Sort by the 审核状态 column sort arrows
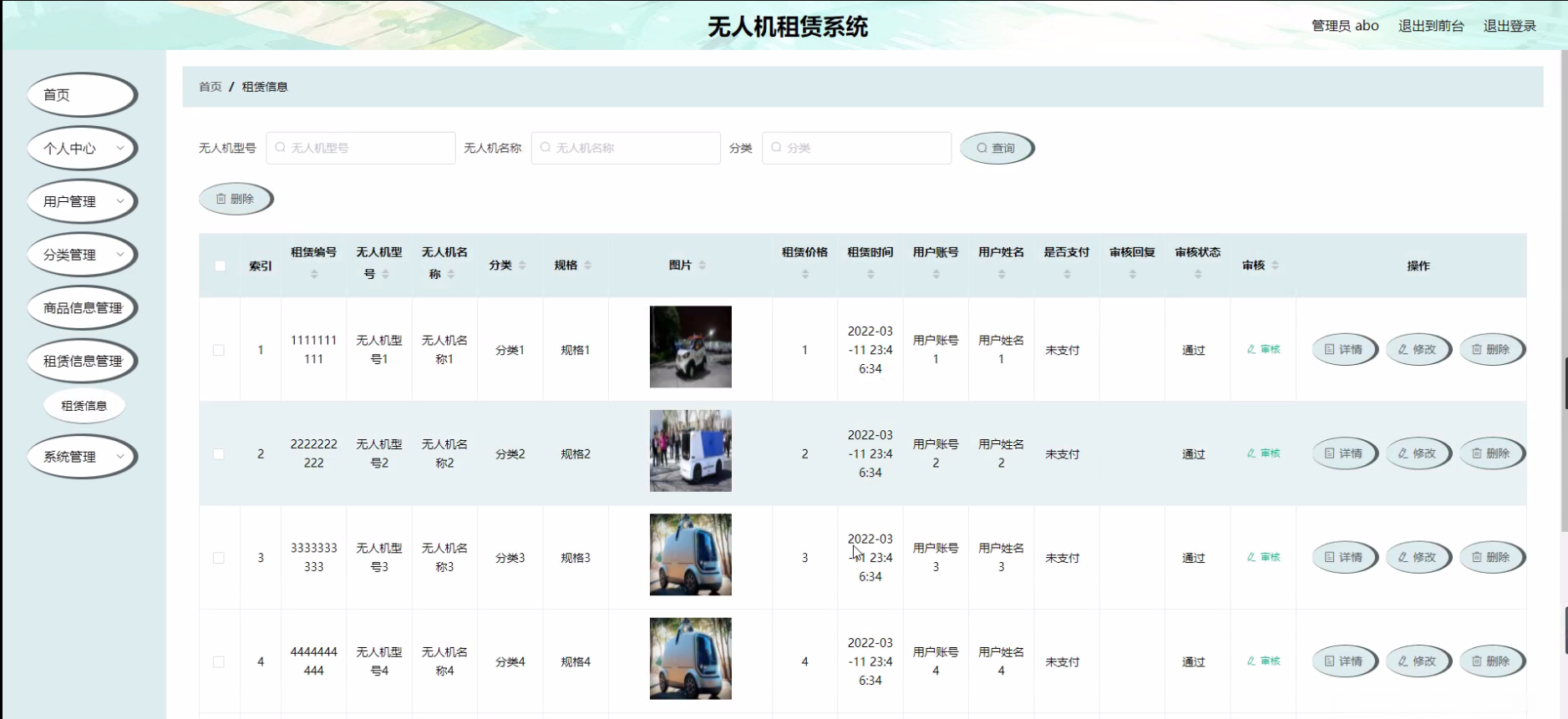This screenshot has height=719, width=1568. pos(1198,274)
